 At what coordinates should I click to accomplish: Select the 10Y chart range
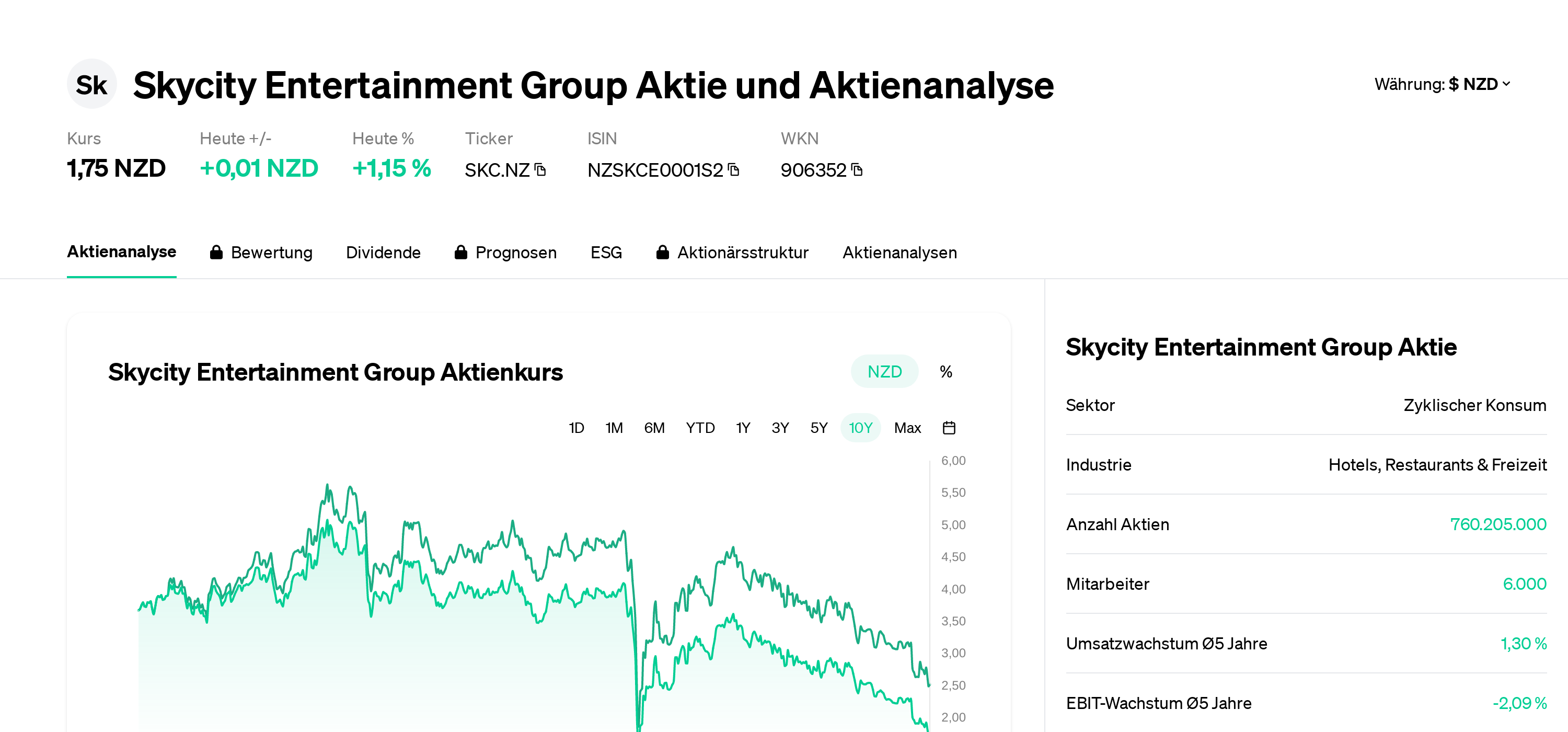[860, 428]
